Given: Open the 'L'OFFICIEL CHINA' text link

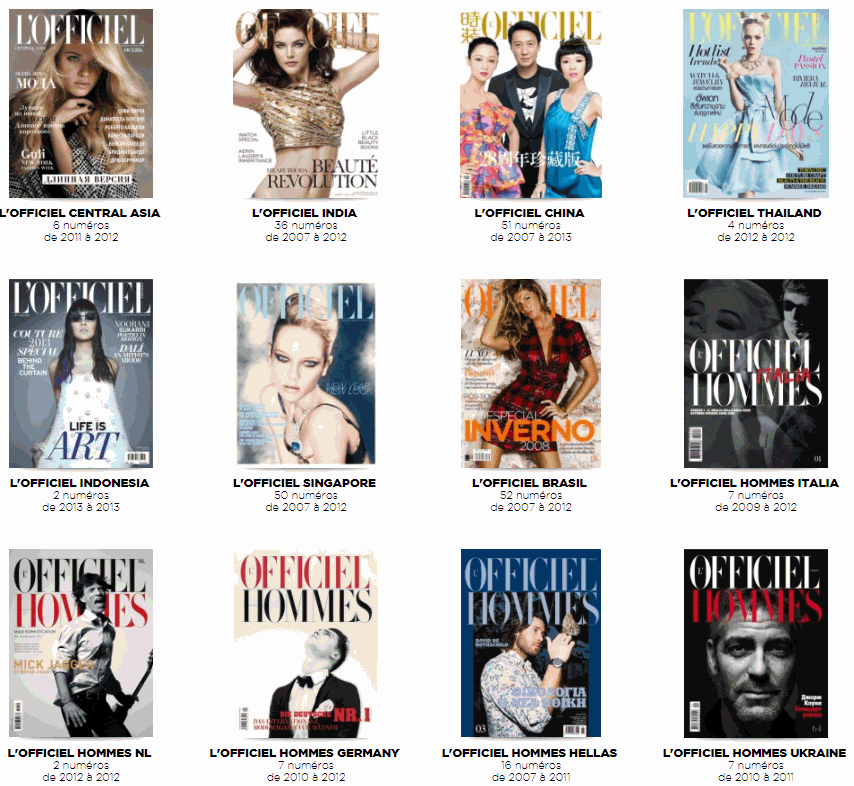Looking at the screenshot, I should click(x=530, y=213).
